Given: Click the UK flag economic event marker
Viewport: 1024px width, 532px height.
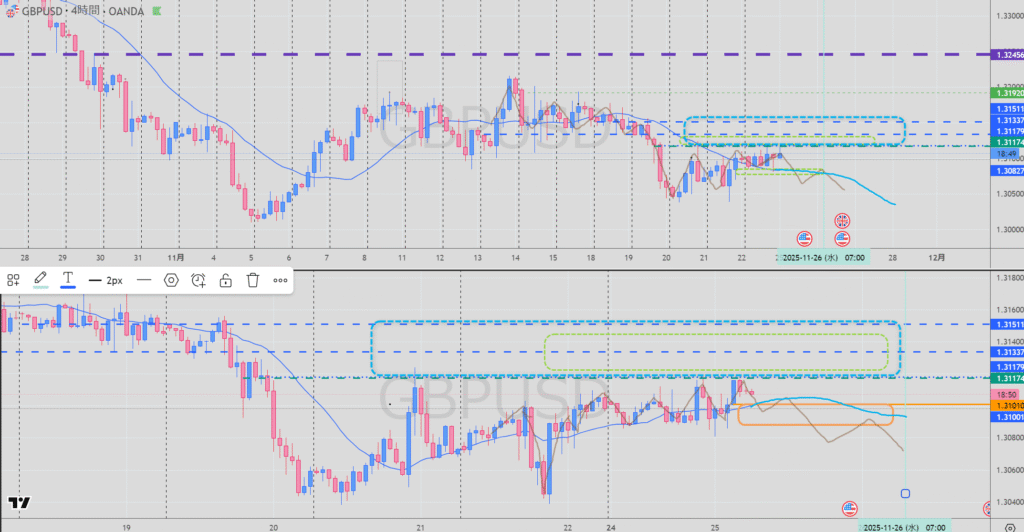Looking at the screenshot, I should pos(842,220).
